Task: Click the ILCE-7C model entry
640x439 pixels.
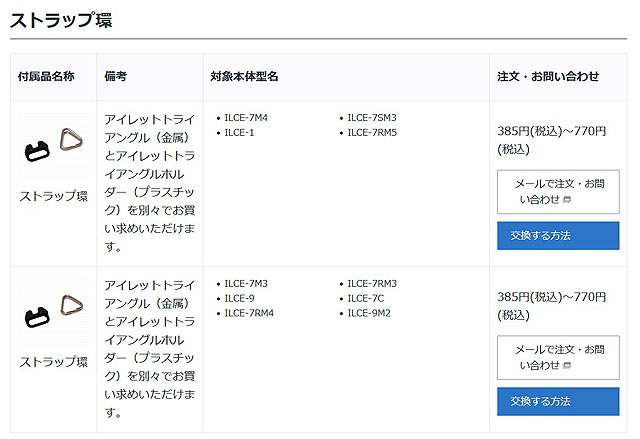Action: (x=365, y=298)
